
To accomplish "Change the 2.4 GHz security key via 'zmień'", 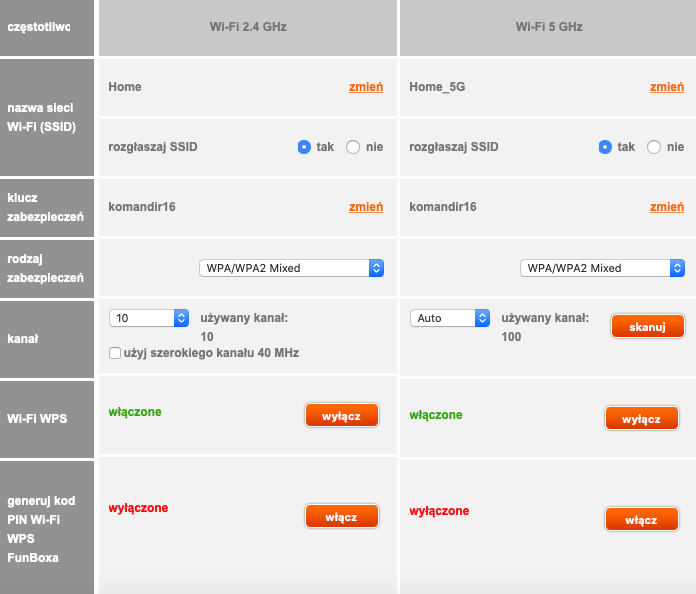I will tap(365, 207).
